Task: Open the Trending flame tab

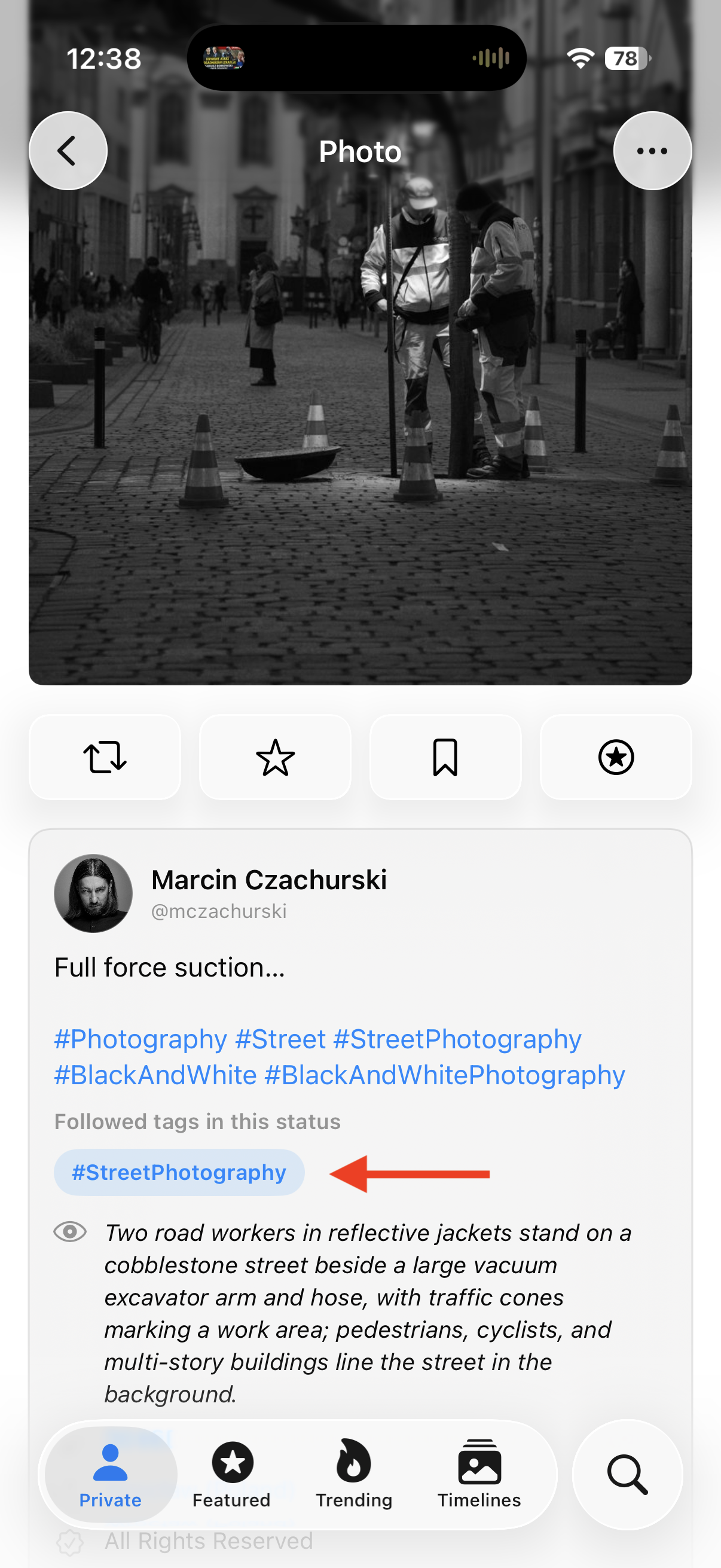Action: [x=353, y=1474]
